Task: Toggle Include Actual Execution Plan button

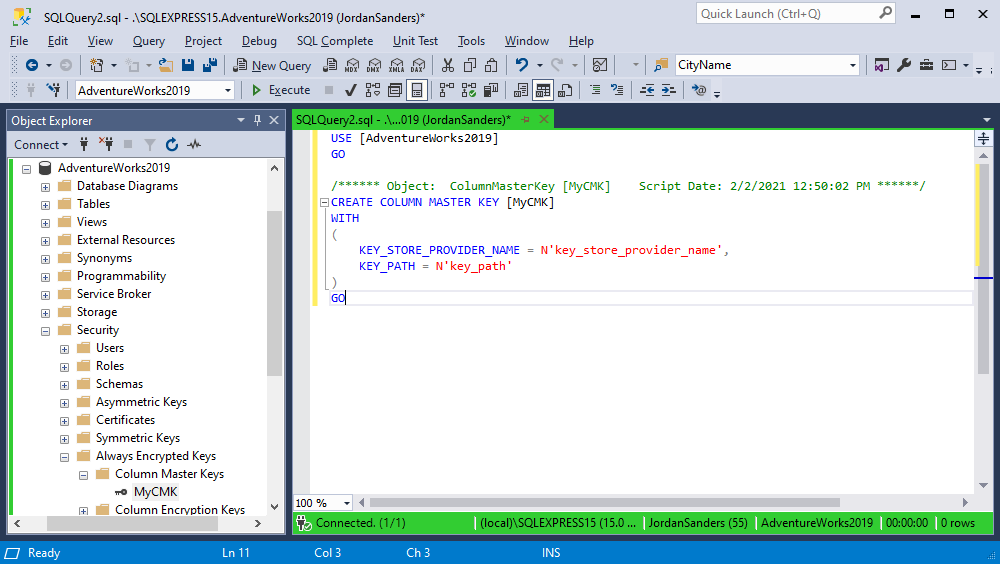Action: point(445,90)
